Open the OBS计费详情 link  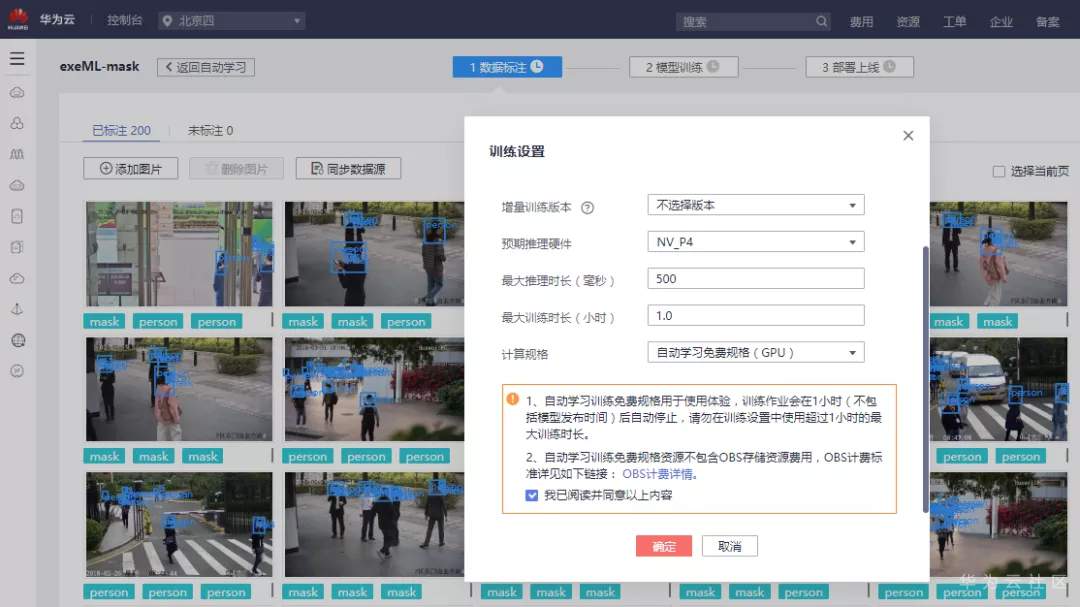(x=657, y=474)
